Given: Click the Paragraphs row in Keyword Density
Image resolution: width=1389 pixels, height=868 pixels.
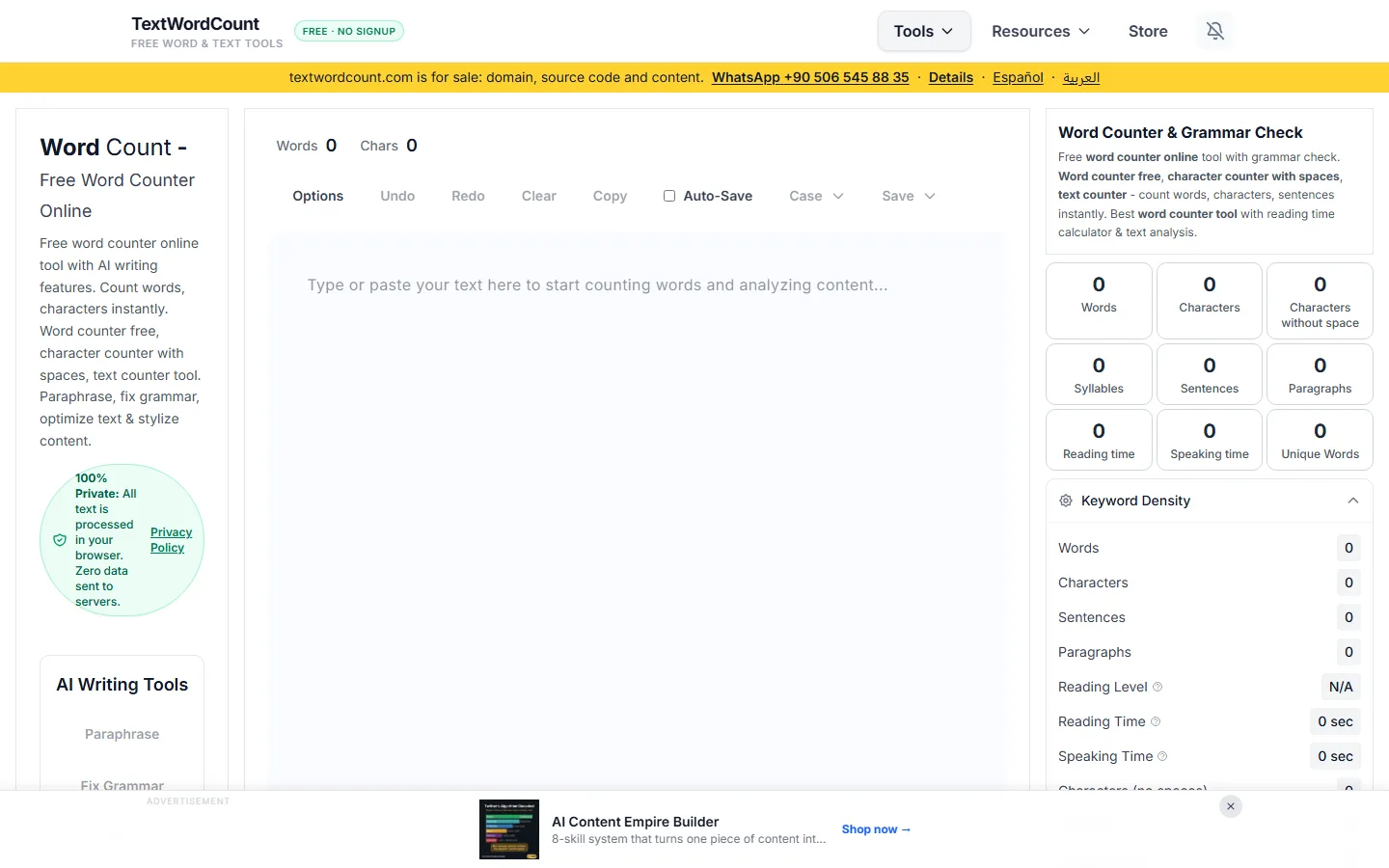Looking at the screenshot, I should [x=1210, y=652].
